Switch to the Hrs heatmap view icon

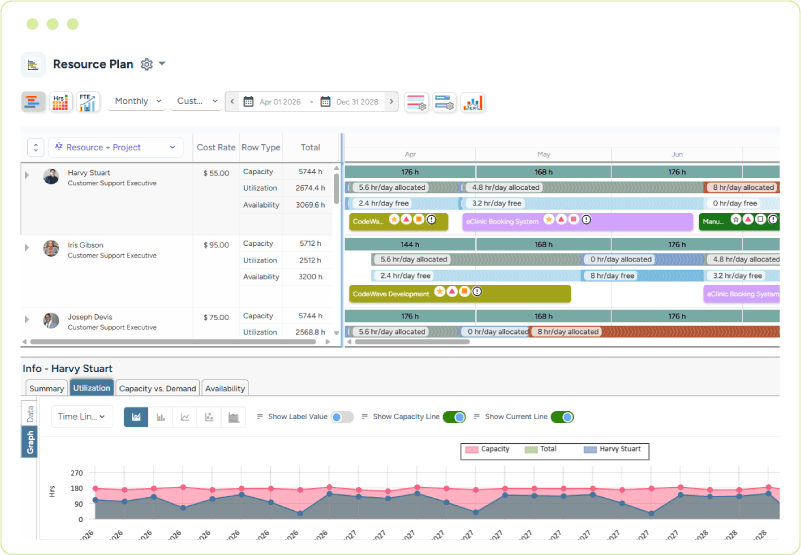[x=60, y=102]
